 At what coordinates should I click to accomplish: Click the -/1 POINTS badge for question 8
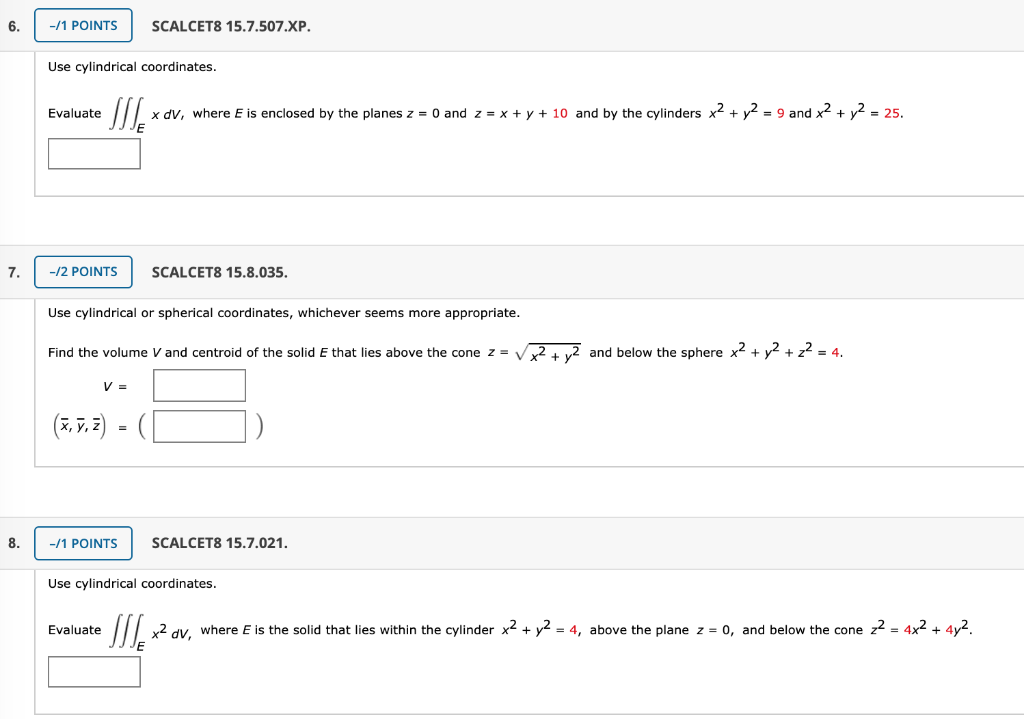[x=83, y=543]
